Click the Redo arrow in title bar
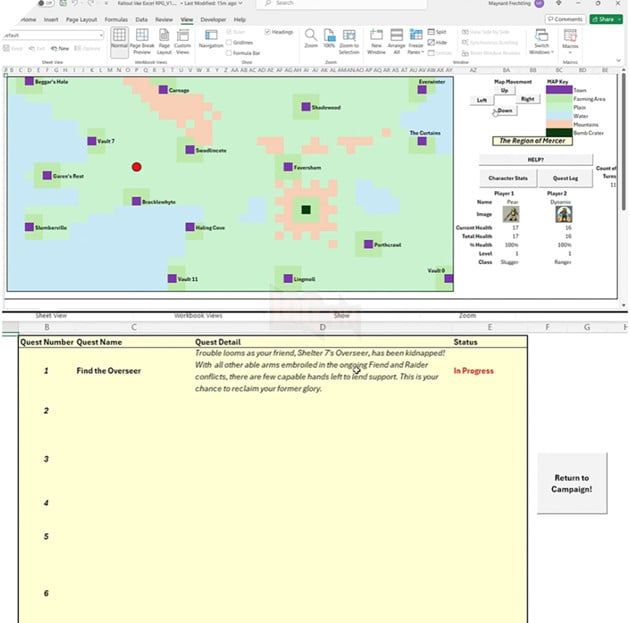630x623 pixels. coord(91,3)
